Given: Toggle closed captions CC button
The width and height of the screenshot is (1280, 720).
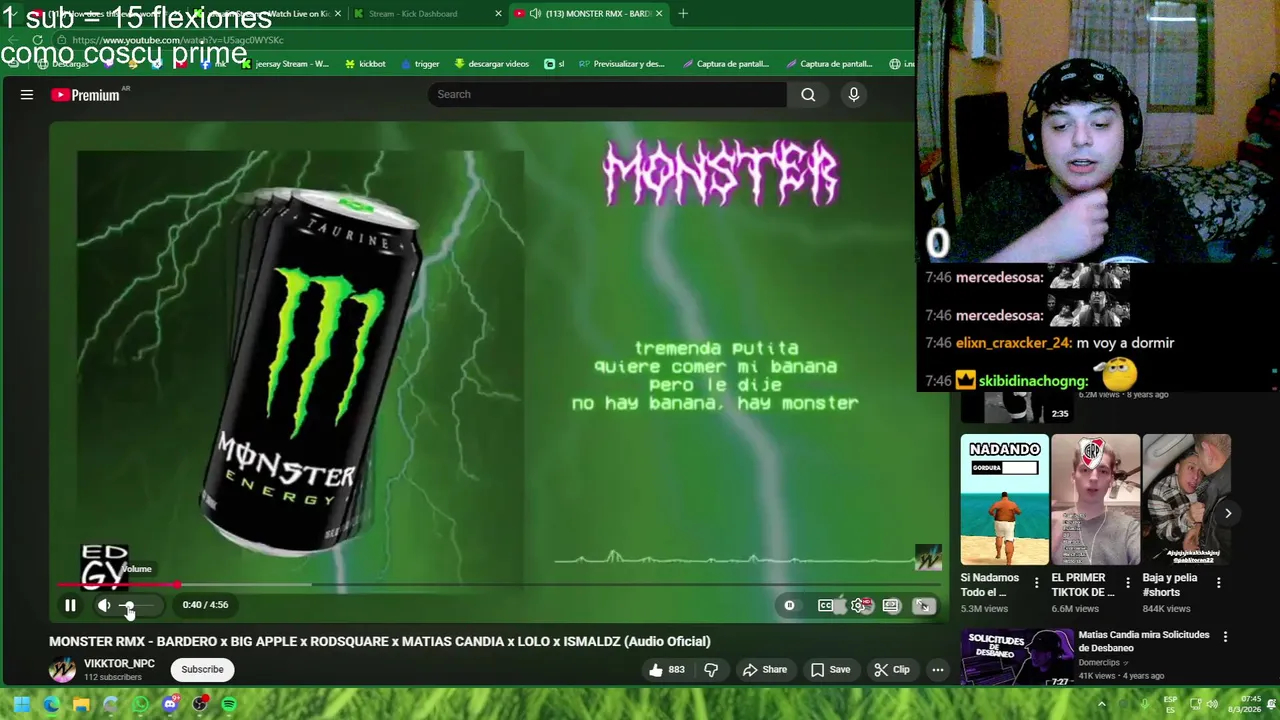Looking at the screenshot, I should [x=825, y=605].
